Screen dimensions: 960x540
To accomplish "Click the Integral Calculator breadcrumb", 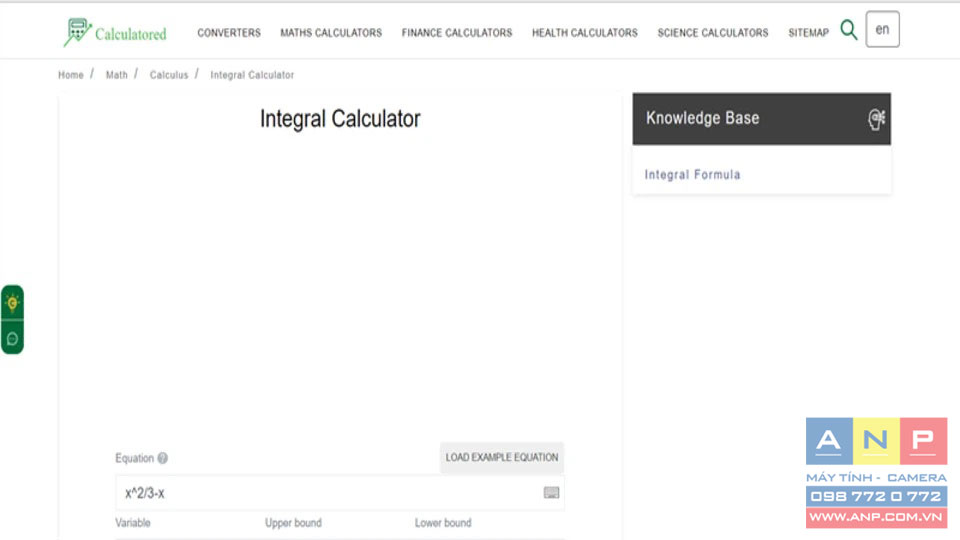I will pos(252,75).
